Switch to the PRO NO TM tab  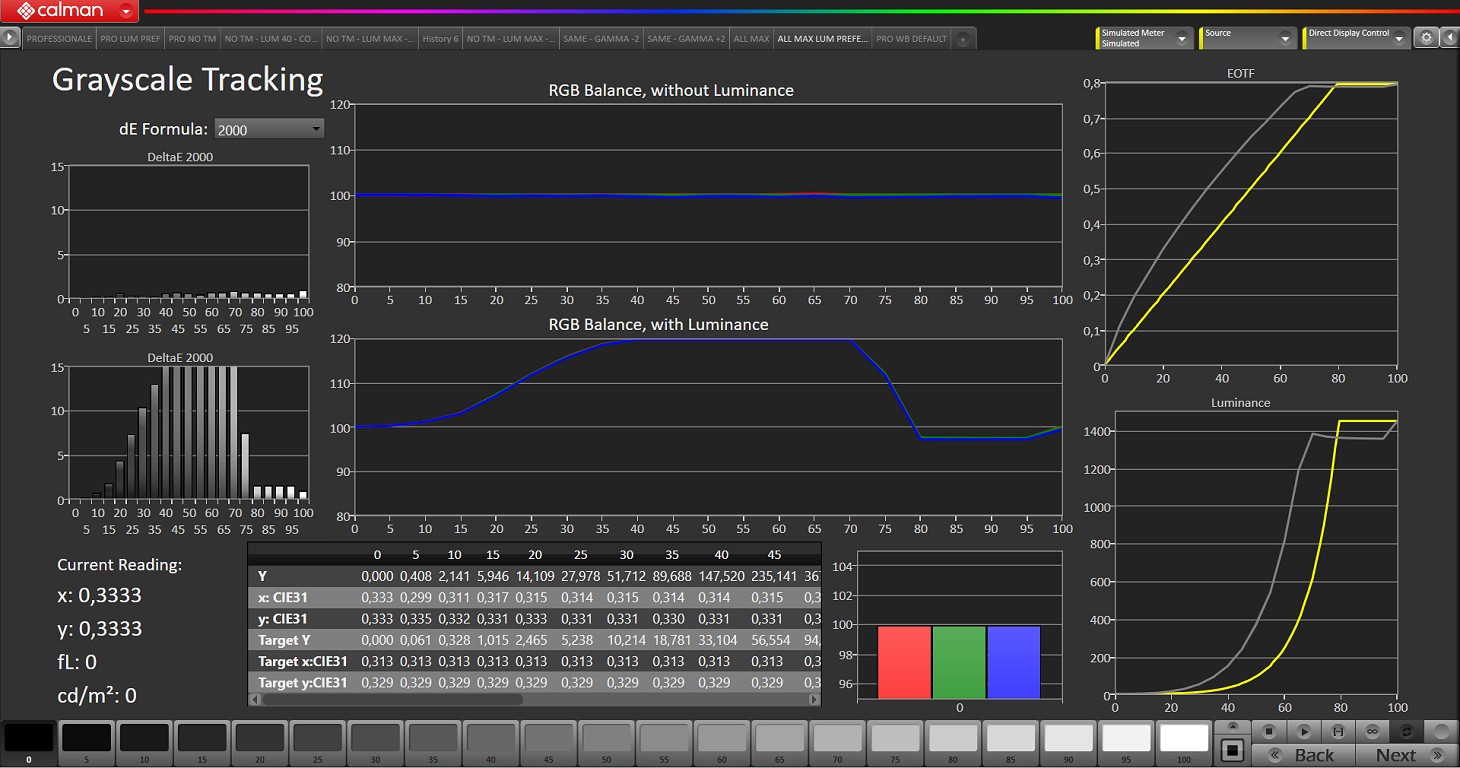point(192,39)
